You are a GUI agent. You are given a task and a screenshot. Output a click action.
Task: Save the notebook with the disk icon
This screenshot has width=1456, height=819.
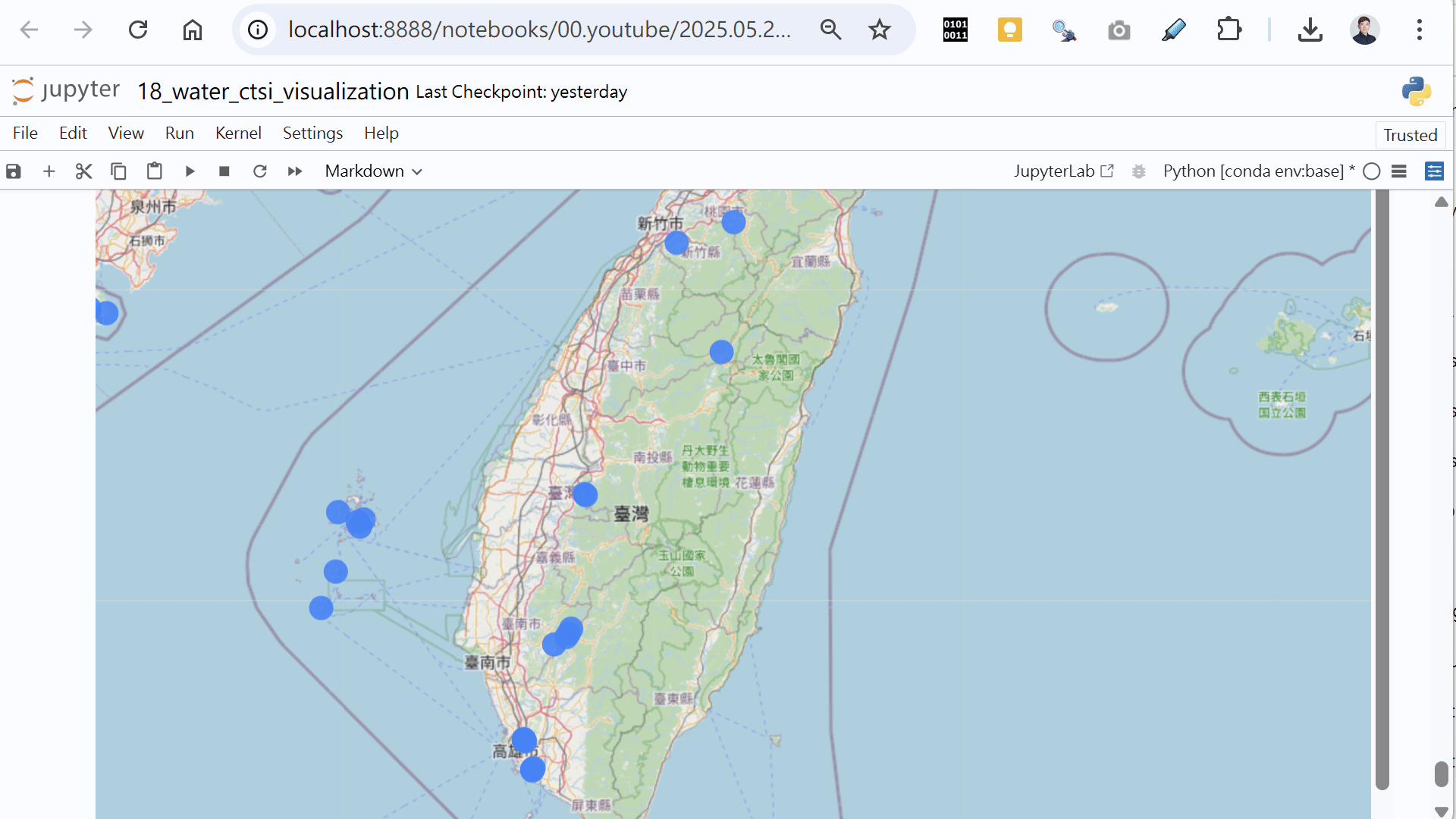click(x=14, y=171)
